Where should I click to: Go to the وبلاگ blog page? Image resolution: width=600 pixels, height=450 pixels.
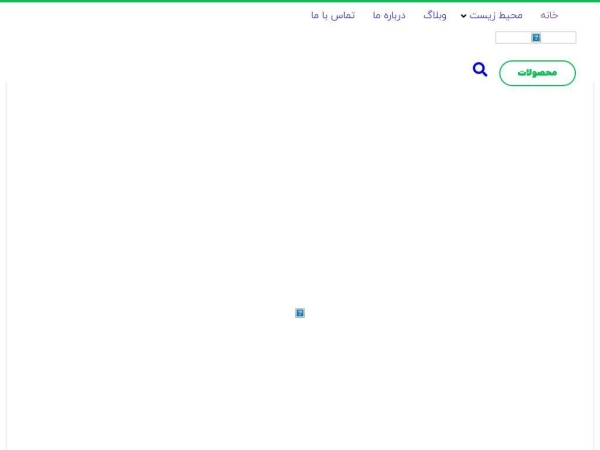[435, 15]
